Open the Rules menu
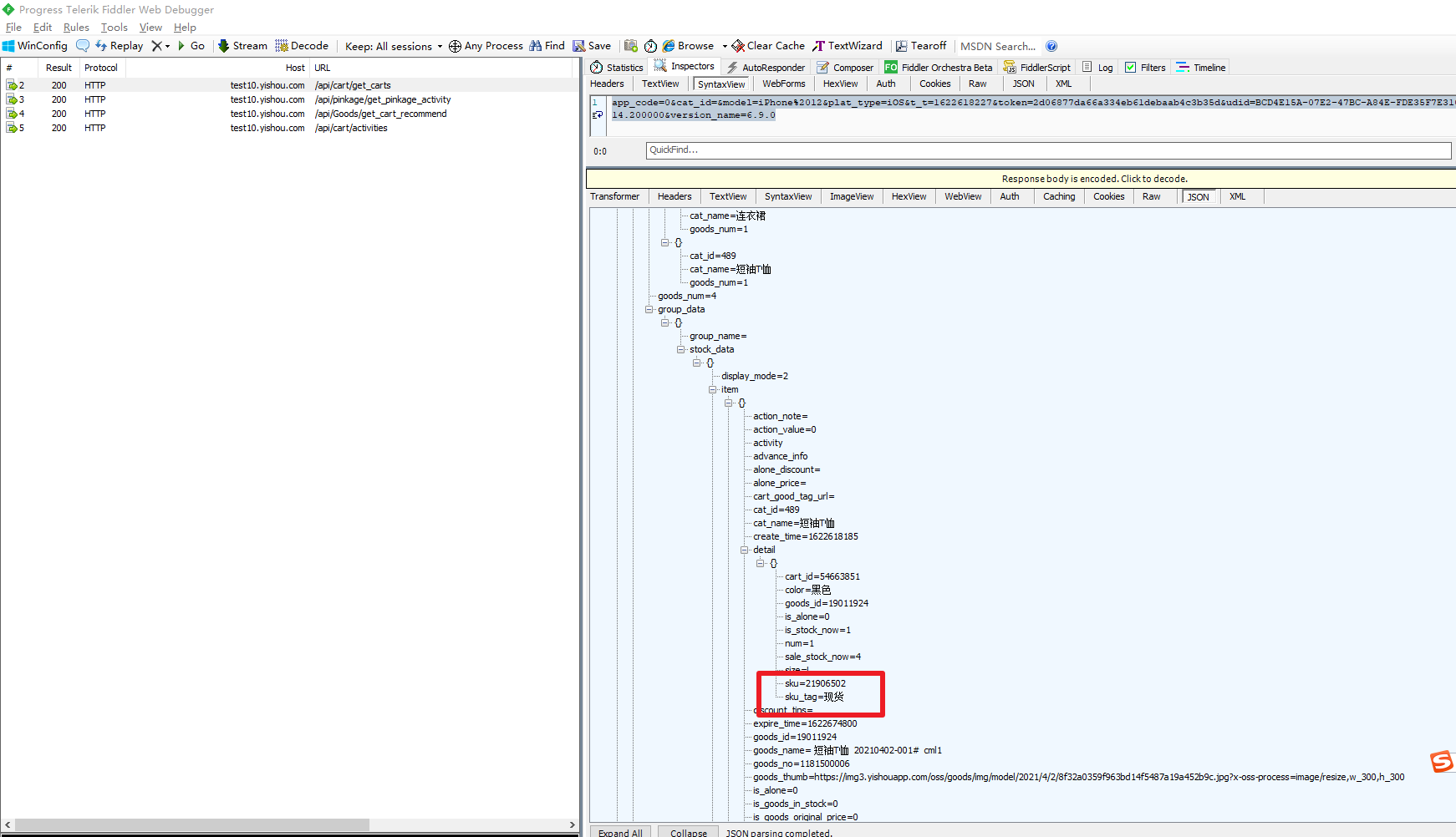Screen dimensions: 1456x837 [76, 28]
